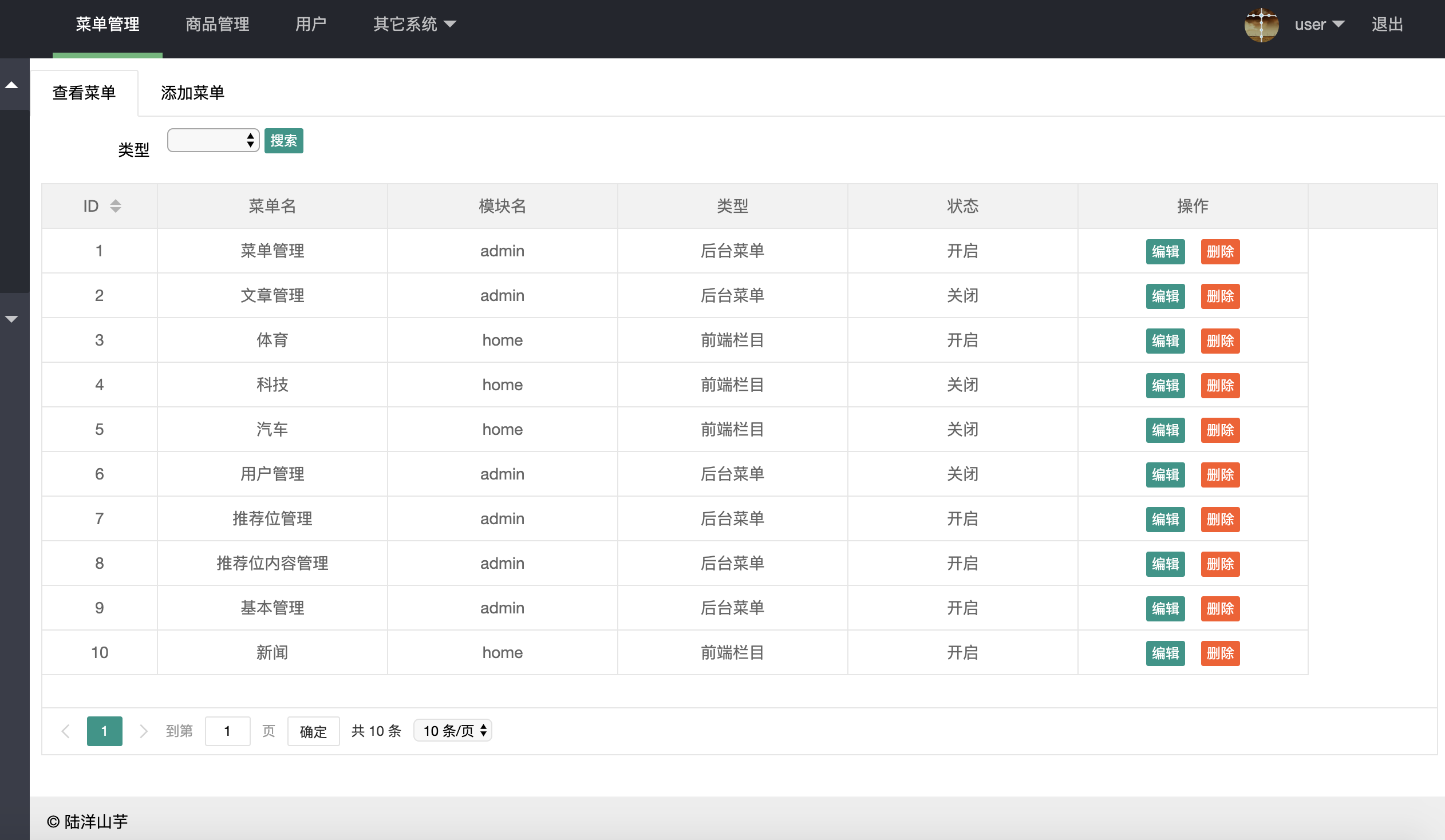Open 其它系统 dropdown menu
This screenshot has width=1445, height=840.
(414, 24)
